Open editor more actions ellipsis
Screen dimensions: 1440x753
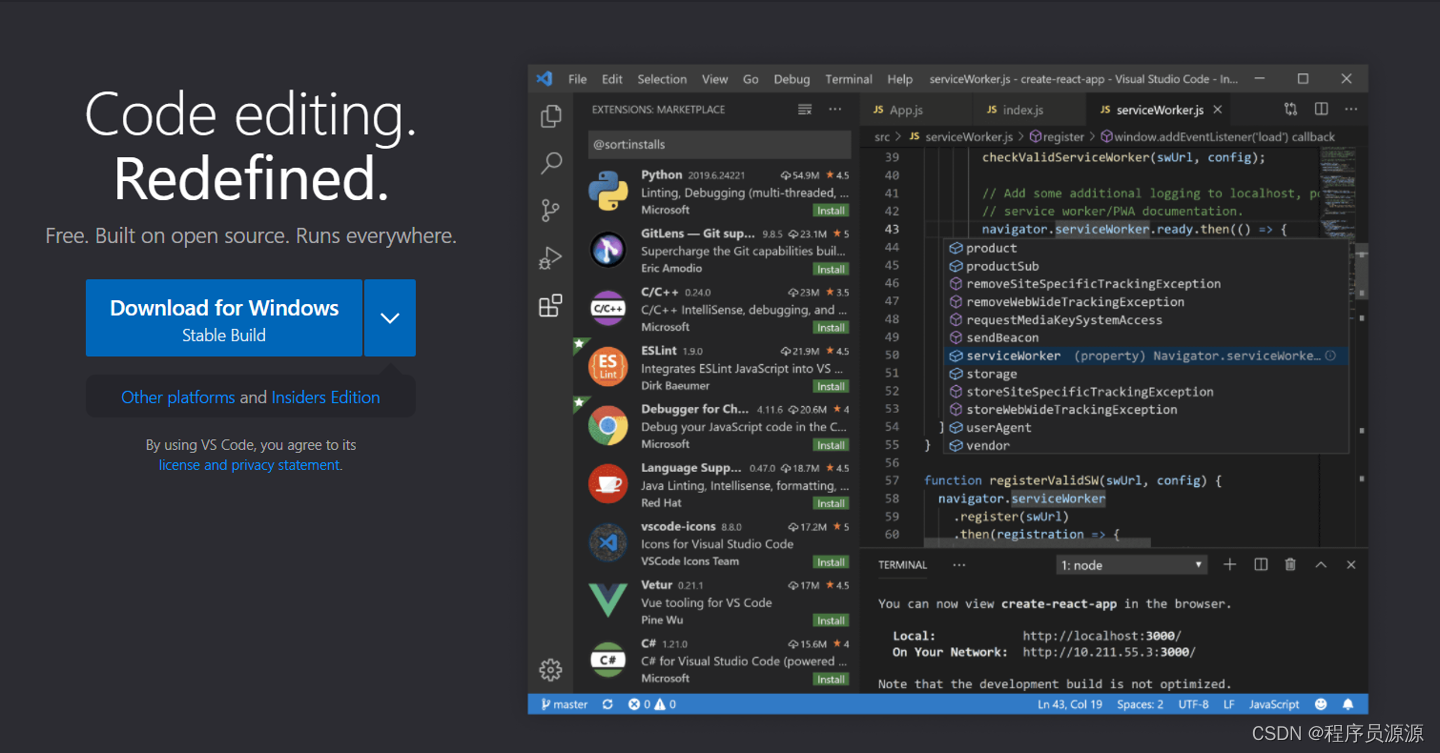pyautogui.click(x=1351, y=109)
